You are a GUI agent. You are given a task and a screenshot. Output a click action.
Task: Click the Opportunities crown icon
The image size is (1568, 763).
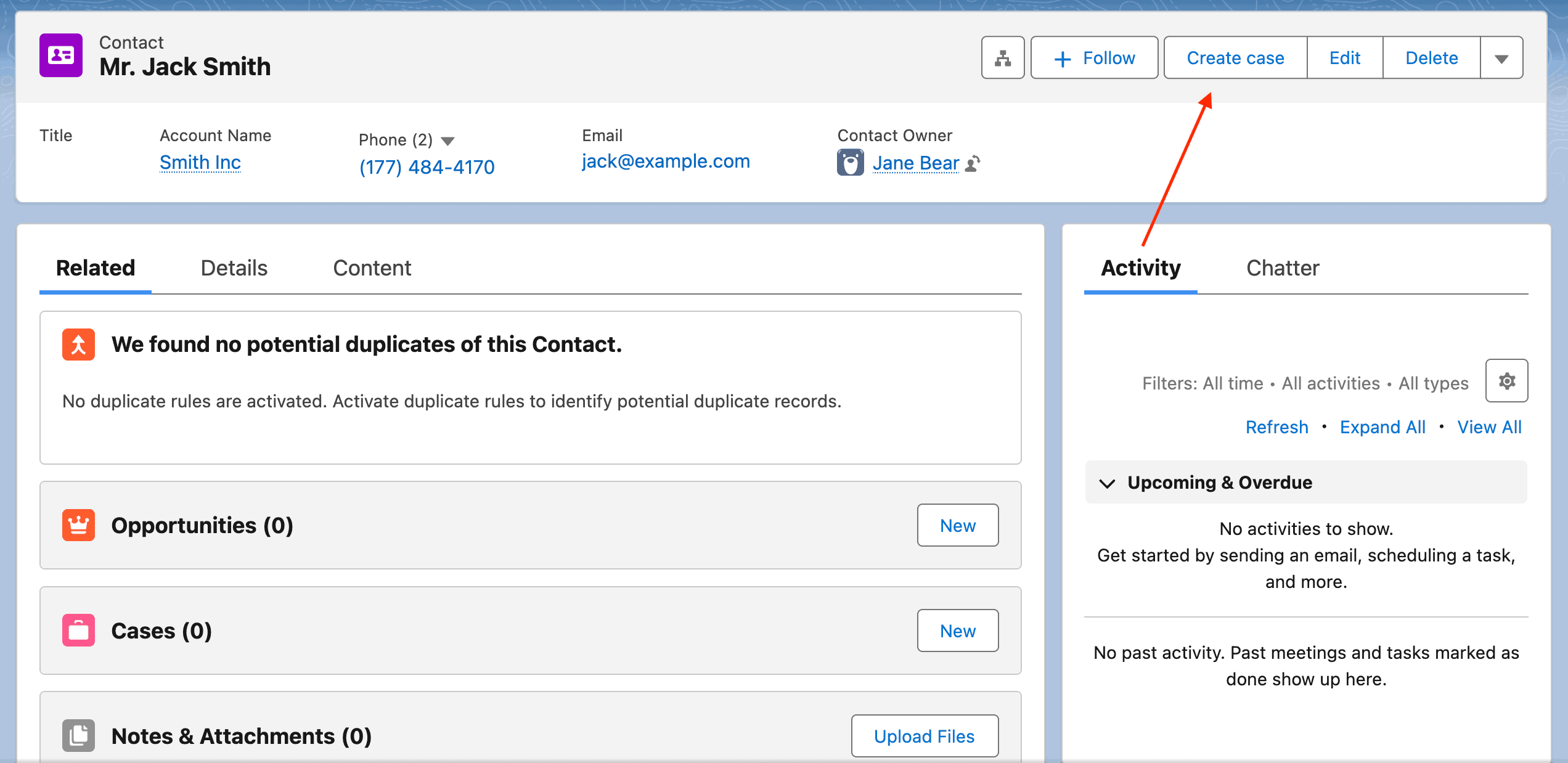(78, 525)
